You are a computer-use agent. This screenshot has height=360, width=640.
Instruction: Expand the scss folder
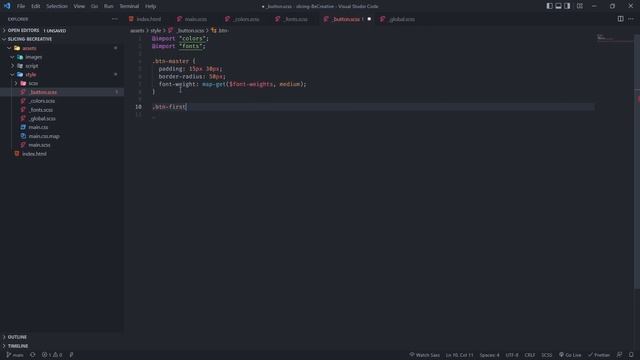coord(16,83)
